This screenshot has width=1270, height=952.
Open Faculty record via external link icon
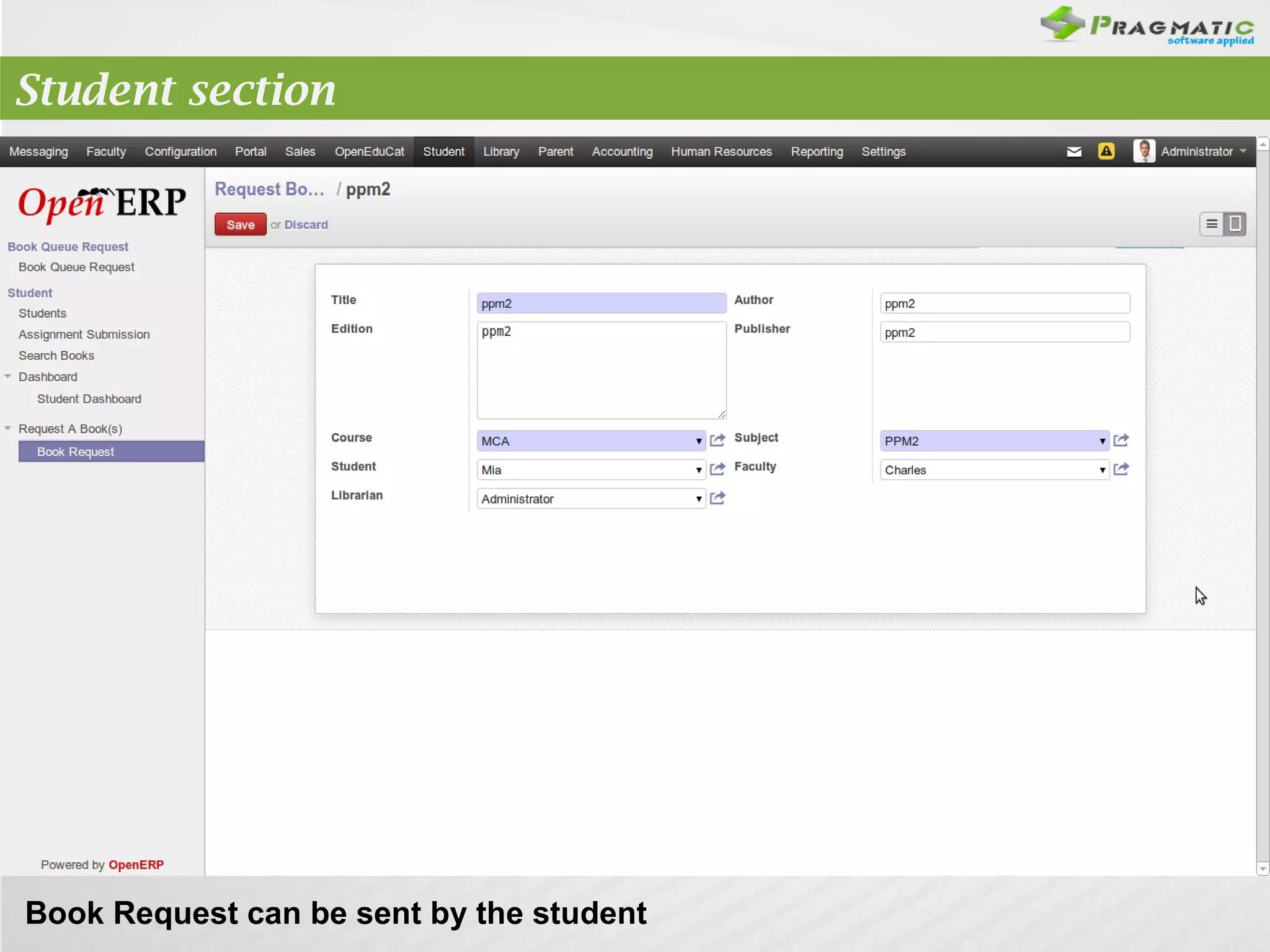click(1121, 469)
